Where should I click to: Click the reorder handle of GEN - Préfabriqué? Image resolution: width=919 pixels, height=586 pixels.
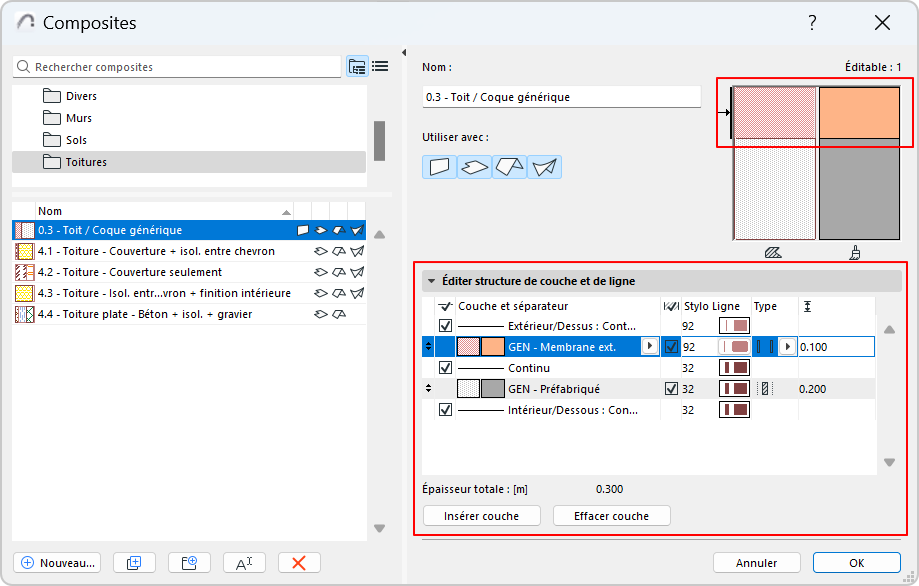tap(428, 389)
